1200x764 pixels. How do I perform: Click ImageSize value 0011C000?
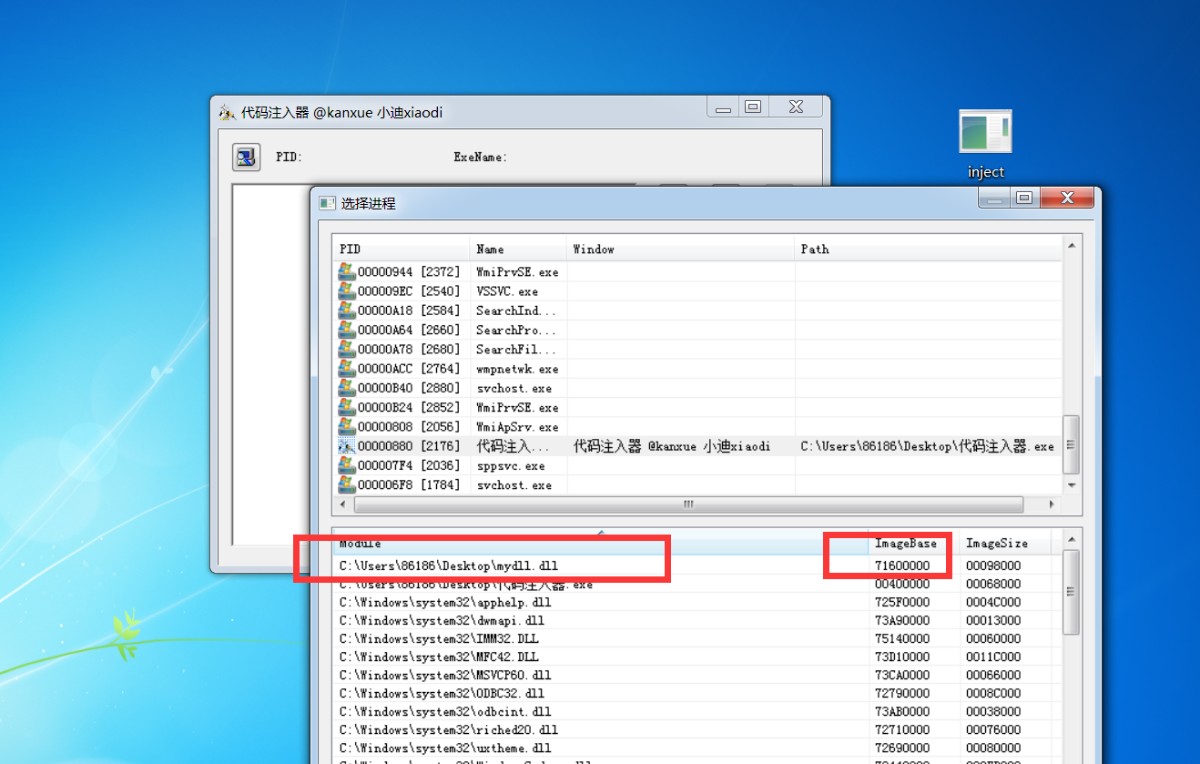[x=993, y=657]
